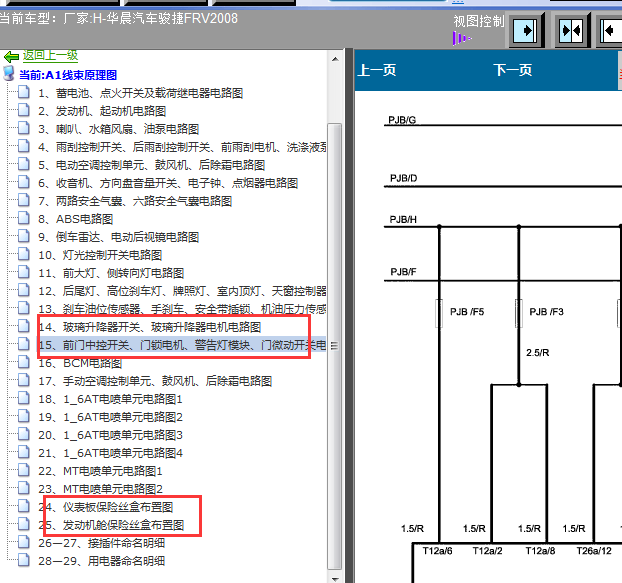Click document icon beside 28—29、用电器命名明细

coord(23,560)
